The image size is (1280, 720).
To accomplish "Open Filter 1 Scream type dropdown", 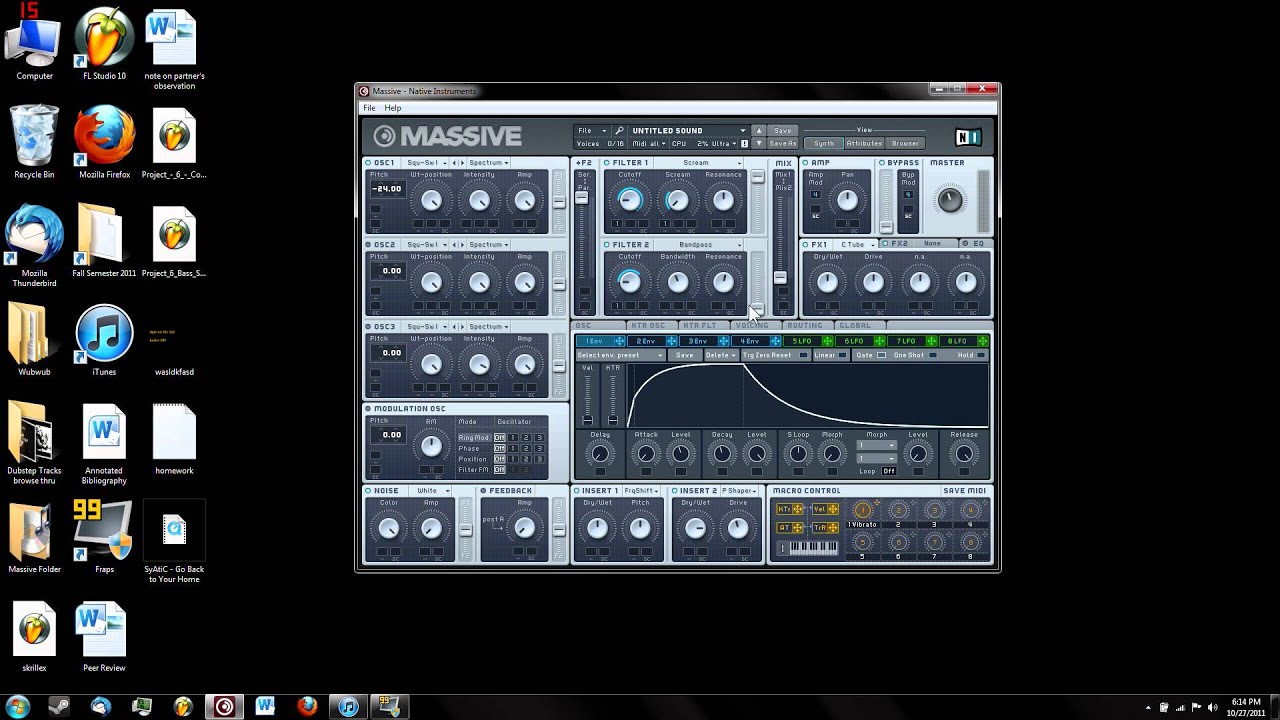I will [700, 163].
